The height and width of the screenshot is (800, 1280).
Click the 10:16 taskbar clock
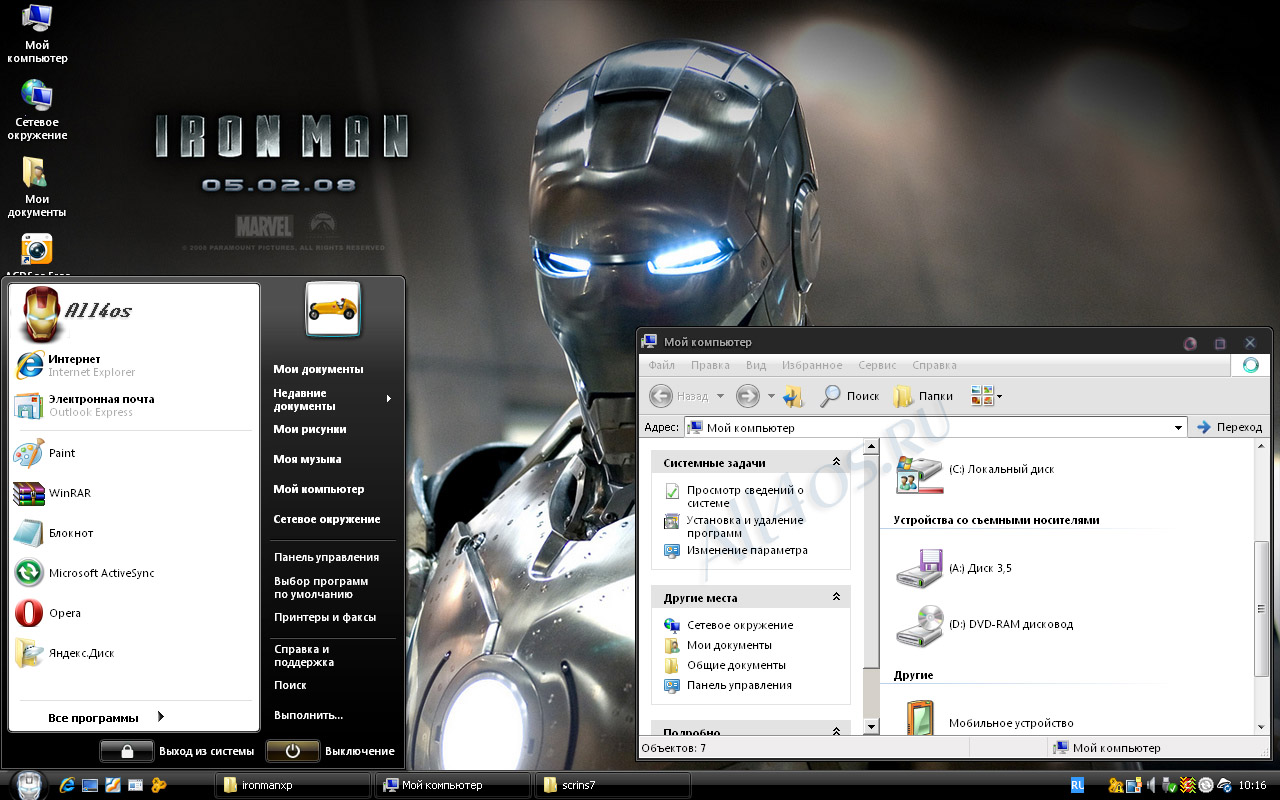point(1252,785)
